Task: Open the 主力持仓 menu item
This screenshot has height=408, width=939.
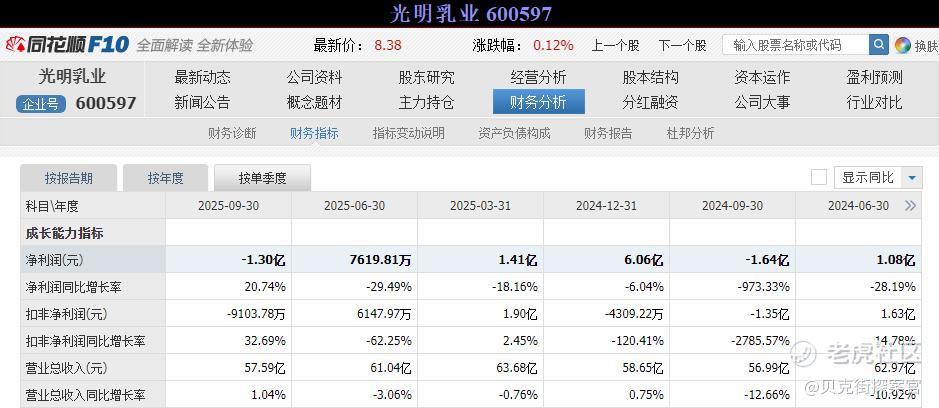Action: click(426, 102)
